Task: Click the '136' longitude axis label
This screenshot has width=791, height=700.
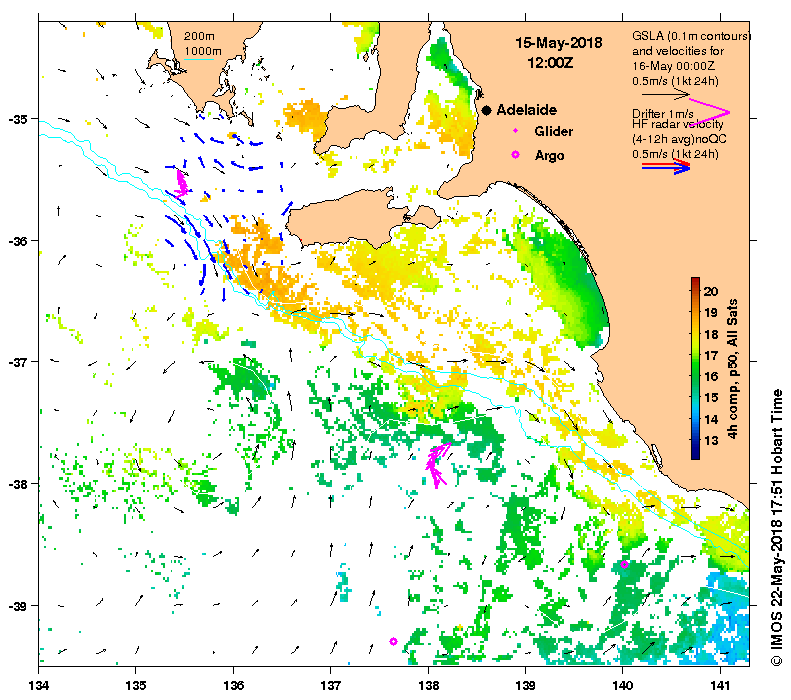Action: click(x=234, y=685)
